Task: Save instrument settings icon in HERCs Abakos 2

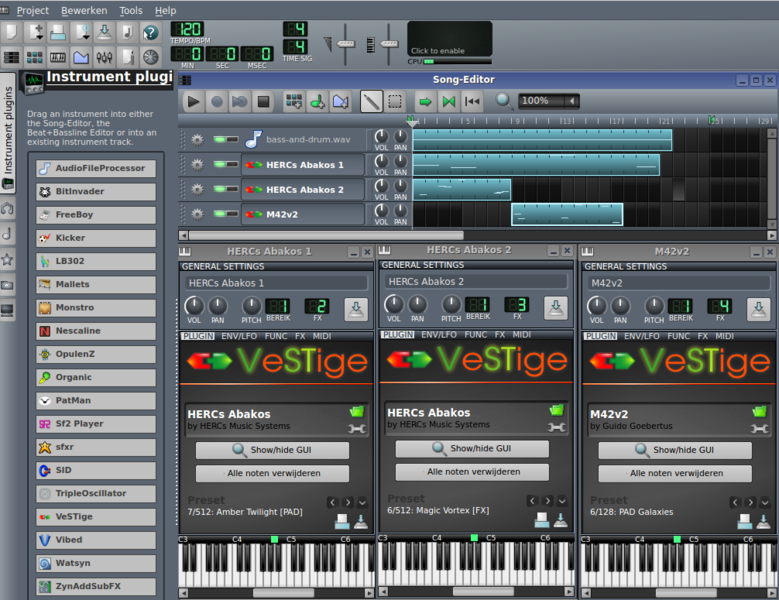Action: 555,307
